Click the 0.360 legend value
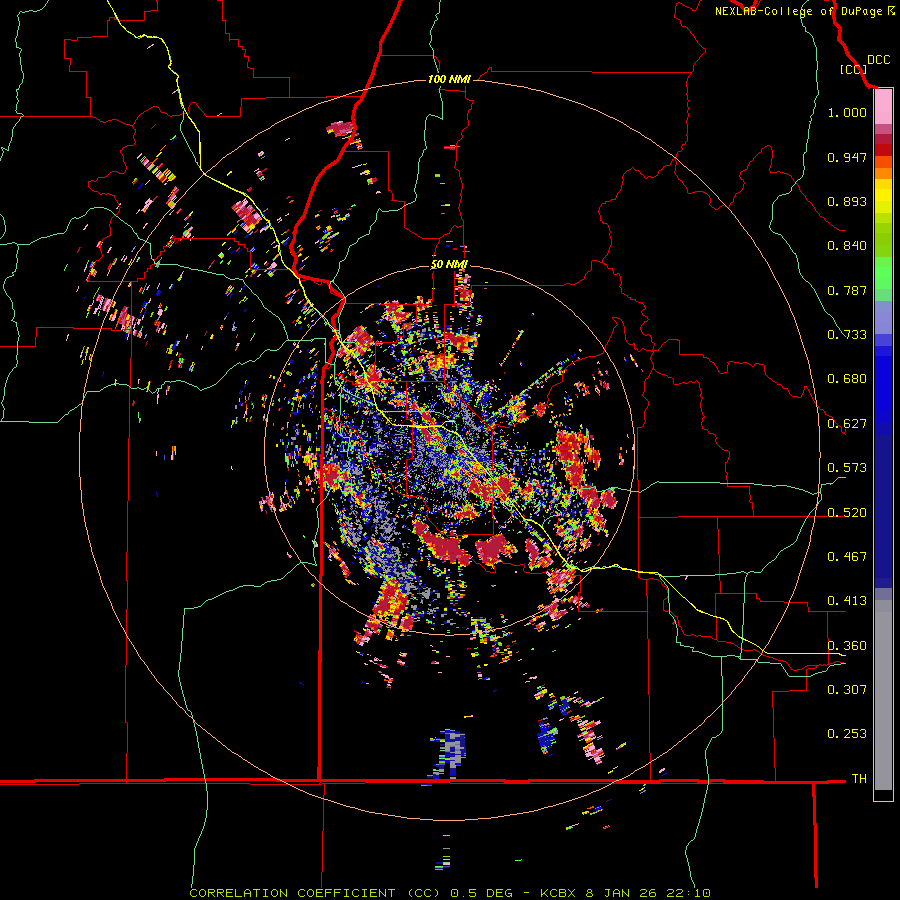Screen dimensions: 900x900 [x=847, y=646]
